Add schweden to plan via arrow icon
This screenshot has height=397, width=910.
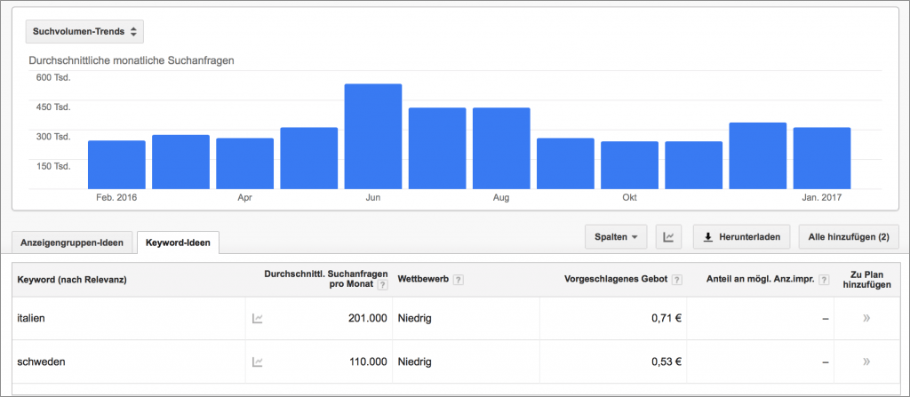pos(866,362)
